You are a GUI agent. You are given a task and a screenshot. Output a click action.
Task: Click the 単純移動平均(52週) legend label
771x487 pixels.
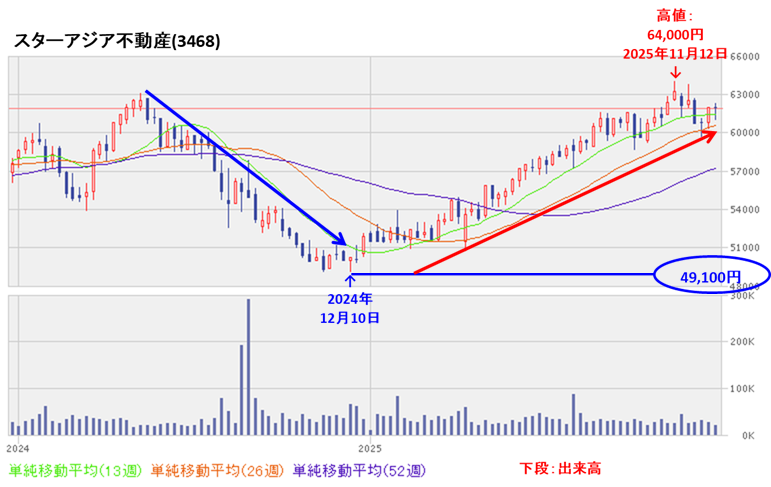coord(359,469)
